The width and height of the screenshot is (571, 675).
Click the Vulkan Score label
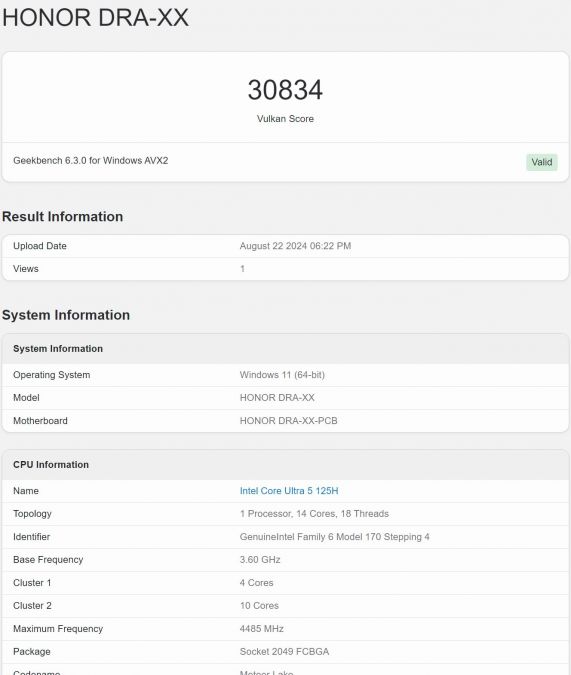[x=285, y=119]
